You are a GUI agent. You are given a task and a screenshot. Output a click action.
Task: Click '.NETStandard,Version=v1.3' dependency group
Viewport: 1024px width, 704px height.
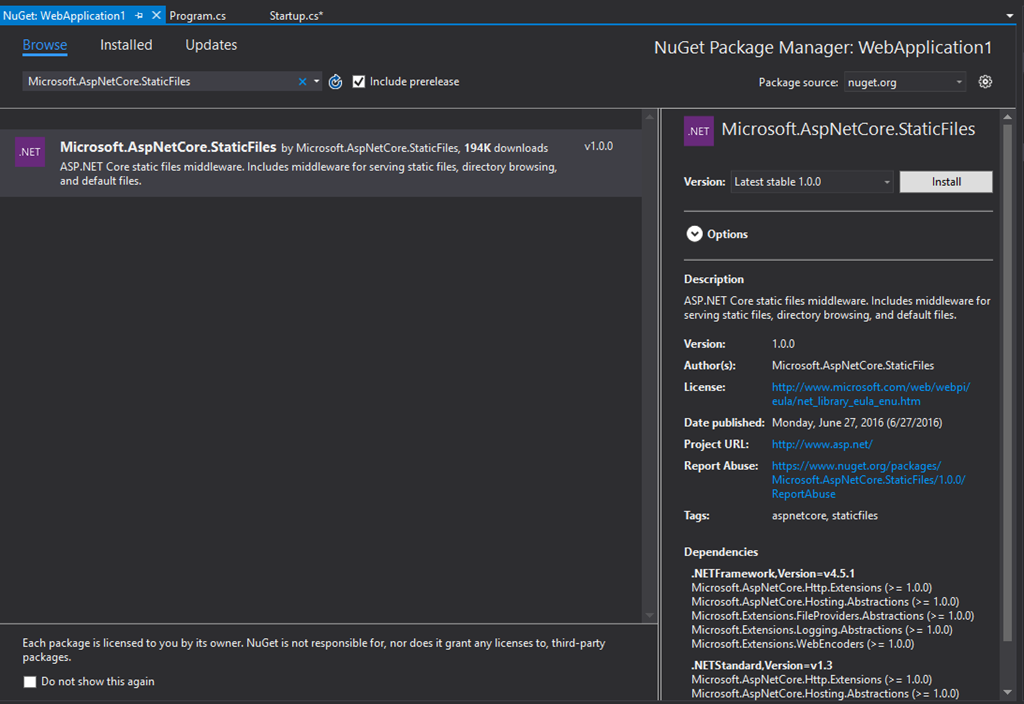(x=761, y=665)
